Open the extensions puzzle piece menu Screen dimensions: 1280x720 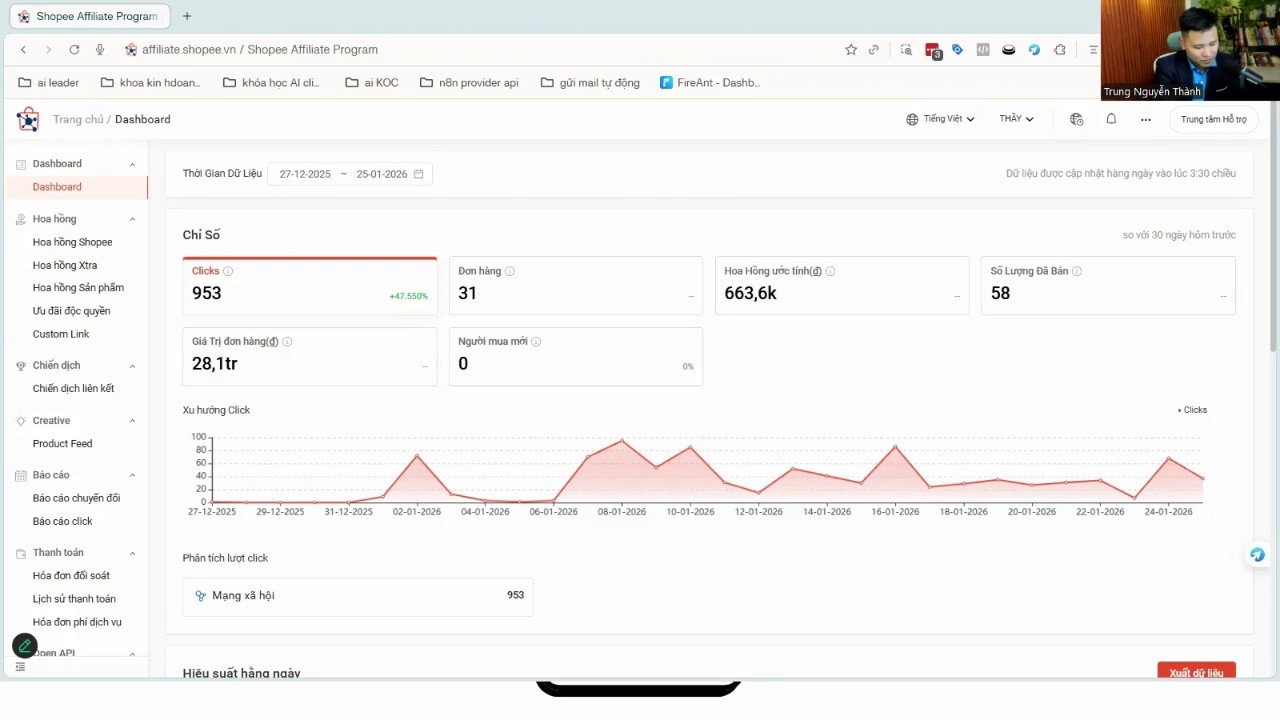tap(1060, 50)
